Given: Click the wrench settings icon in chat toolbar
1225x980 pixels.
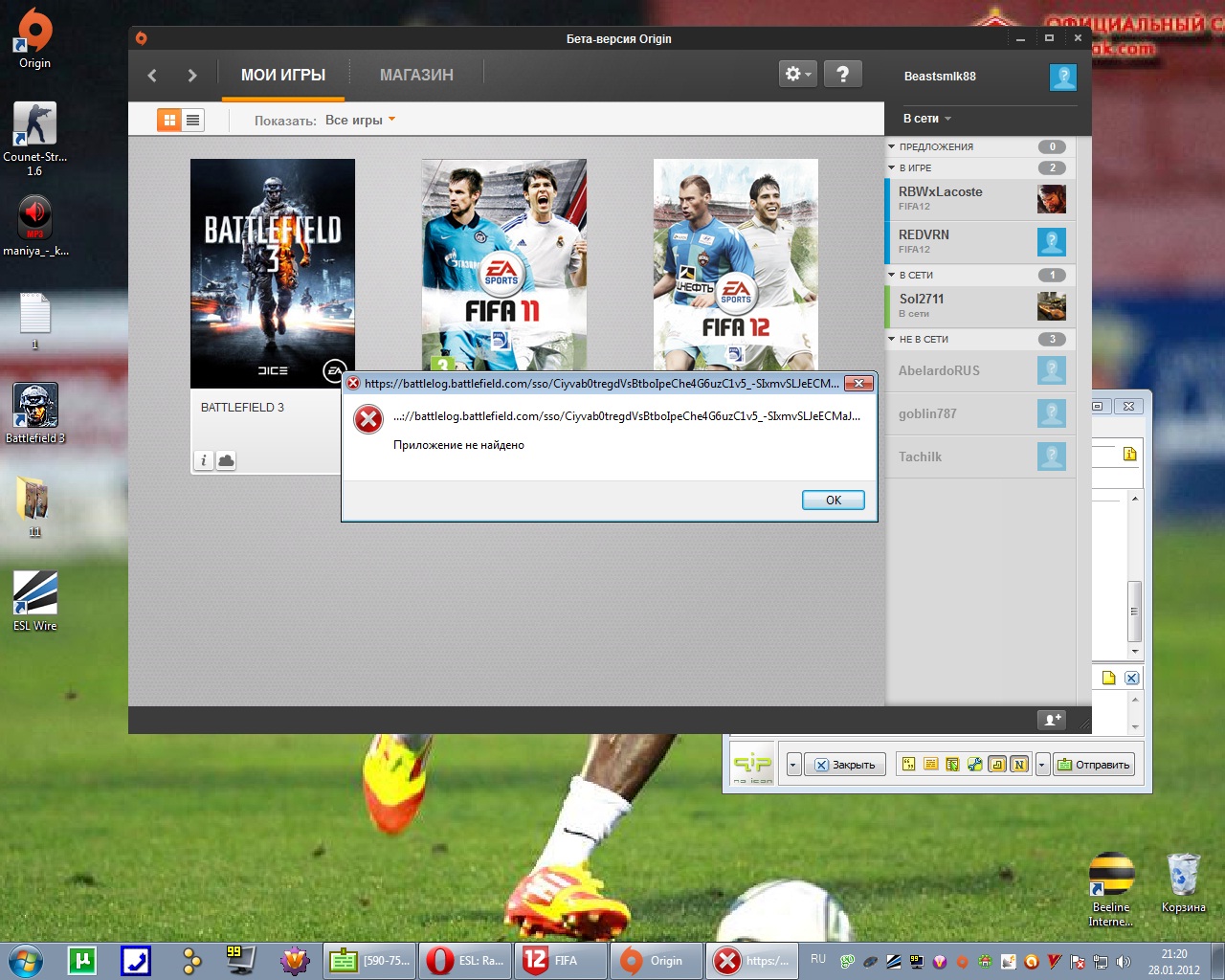Looking at the screenshot, I should [x=974, y=764].
